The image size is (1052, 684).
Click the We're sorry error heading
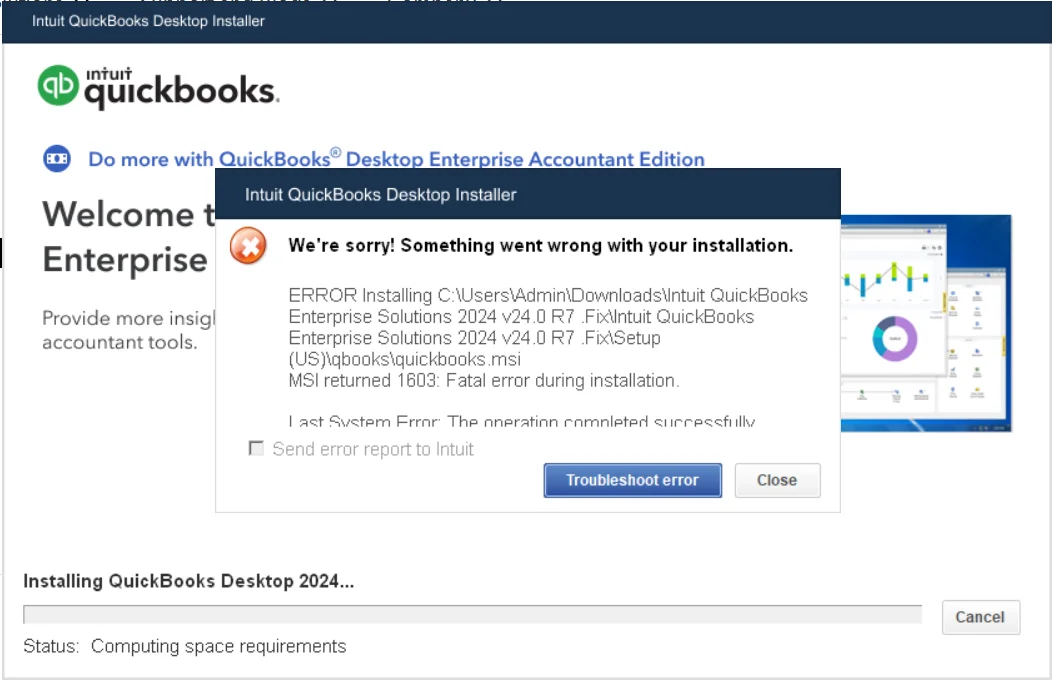point(541,246)
